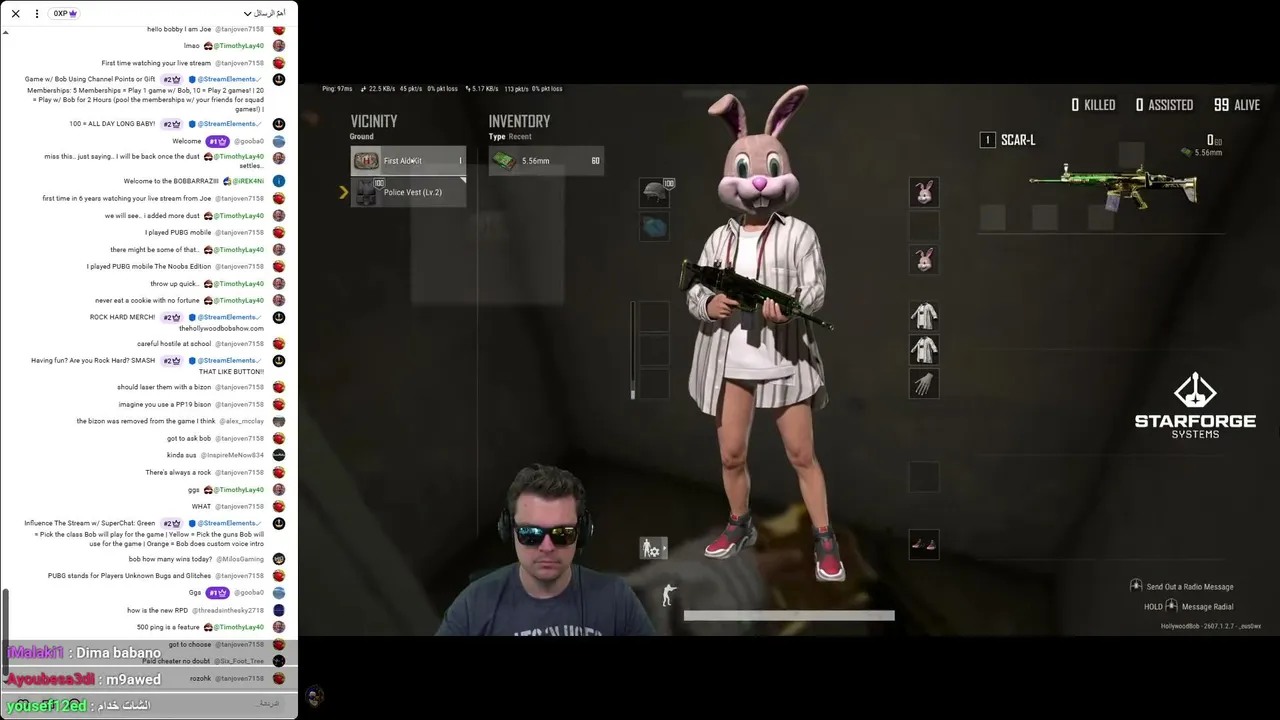Open the @InspireMeNow834 chat username
This screenshot has width=1280, height=720.
pyautogui.click(x=233, y=456)
